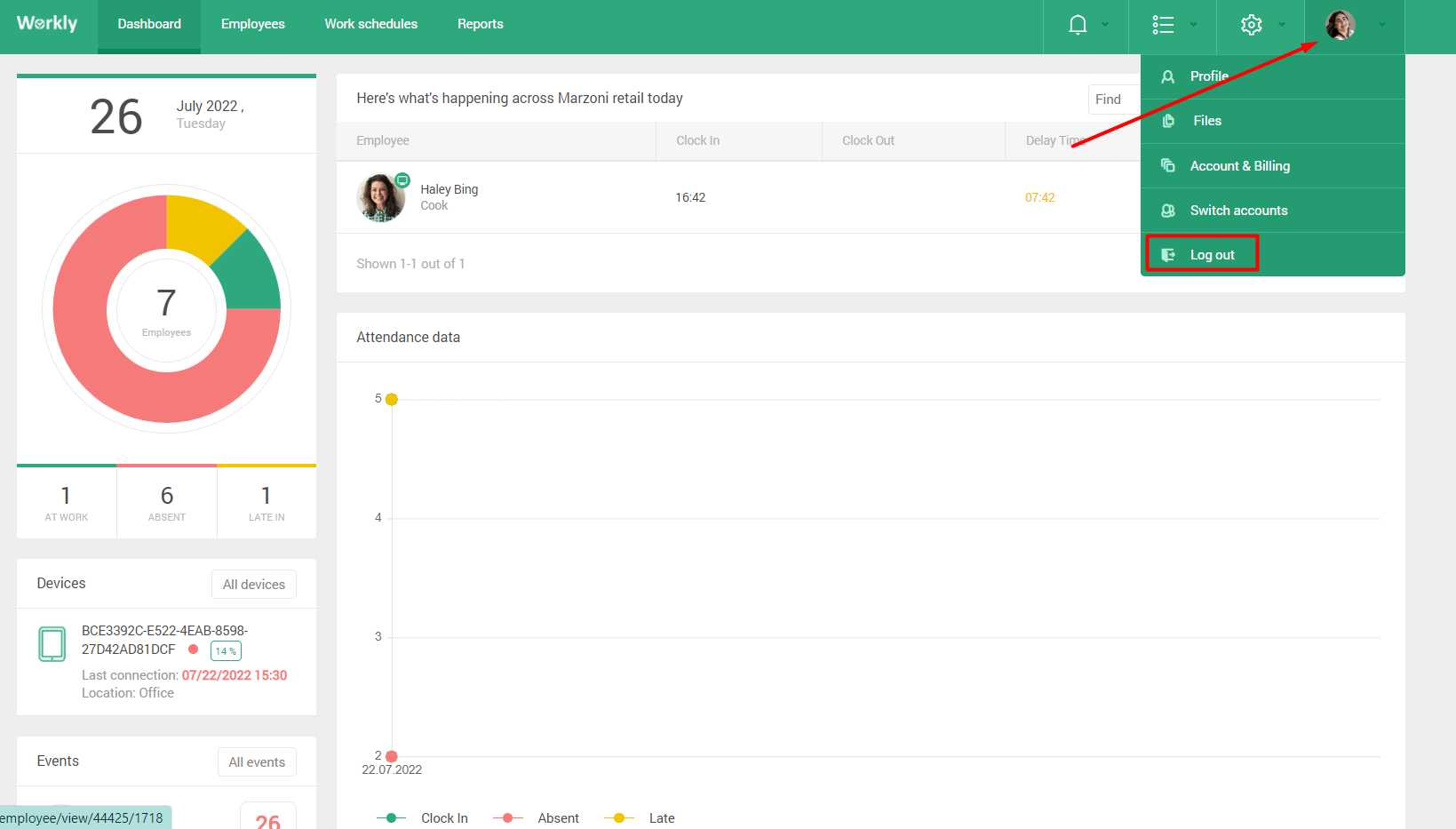The image size is (1456, 829).
Task: Open the Haley Bing employee name
Action: coord(449,189)
